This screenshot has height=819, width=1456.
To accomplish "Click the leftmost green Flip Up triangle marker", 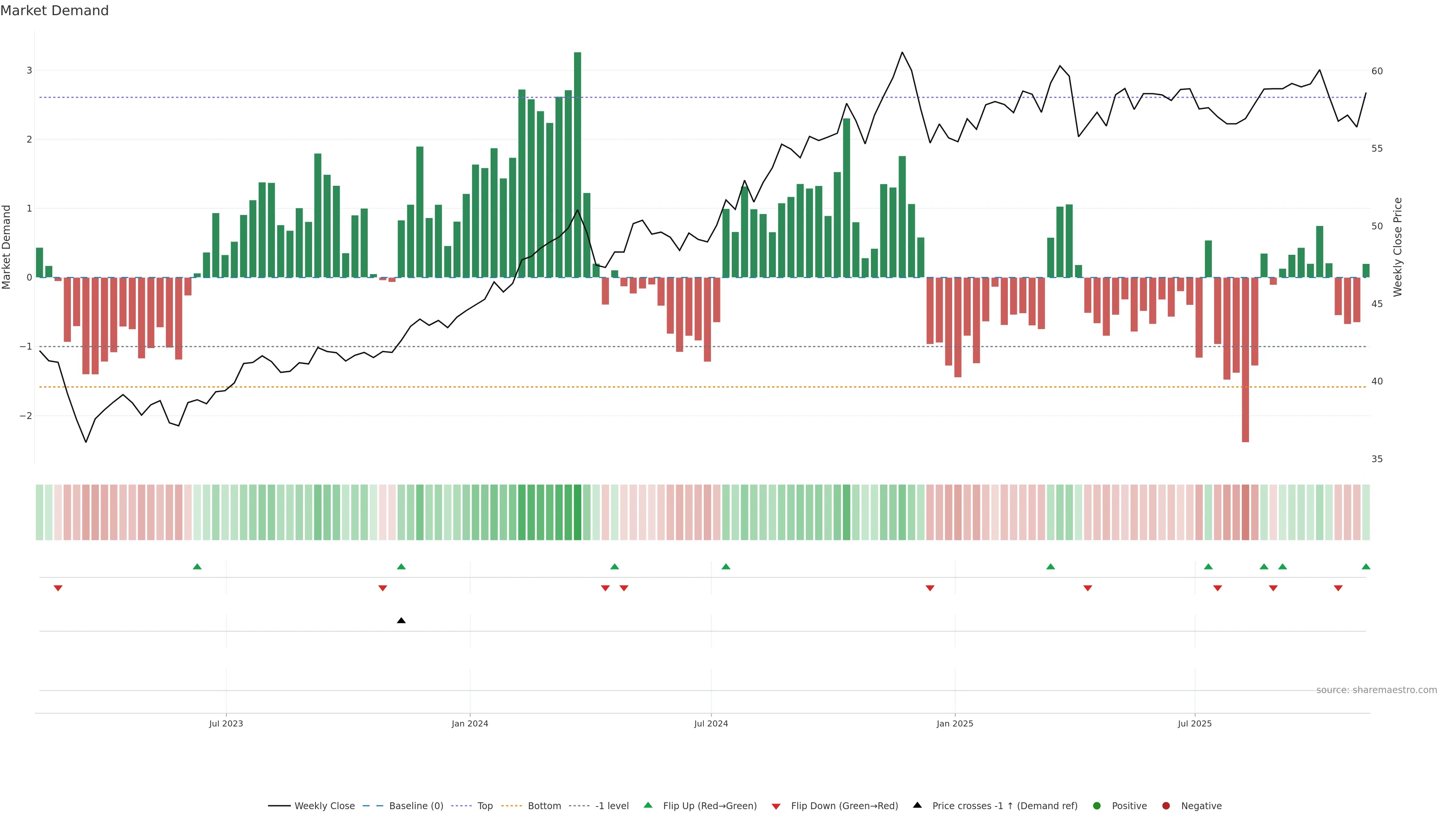I will 197,566.
